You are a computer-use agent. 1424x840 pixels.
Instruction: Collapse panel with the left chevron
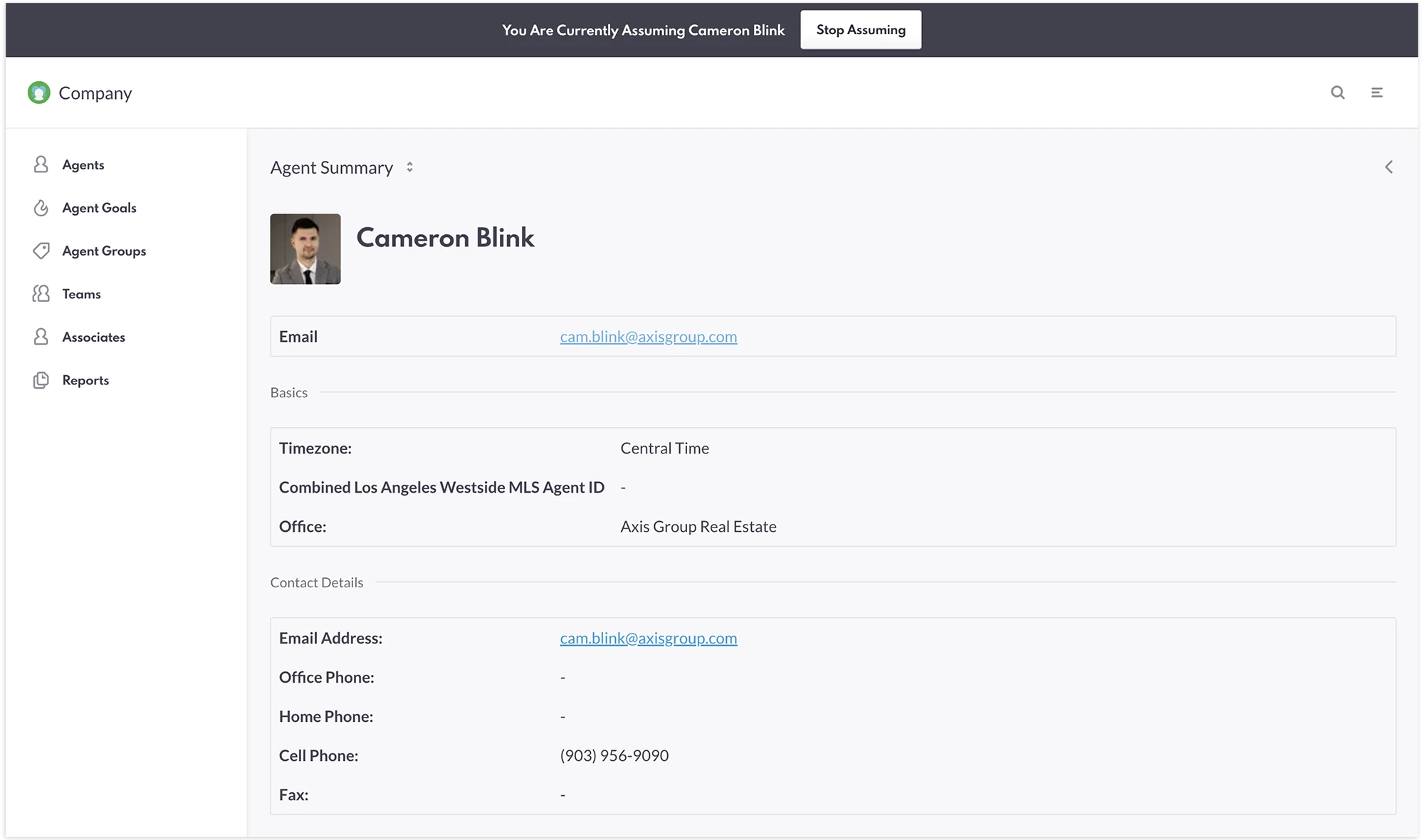tap(1388, 167)
